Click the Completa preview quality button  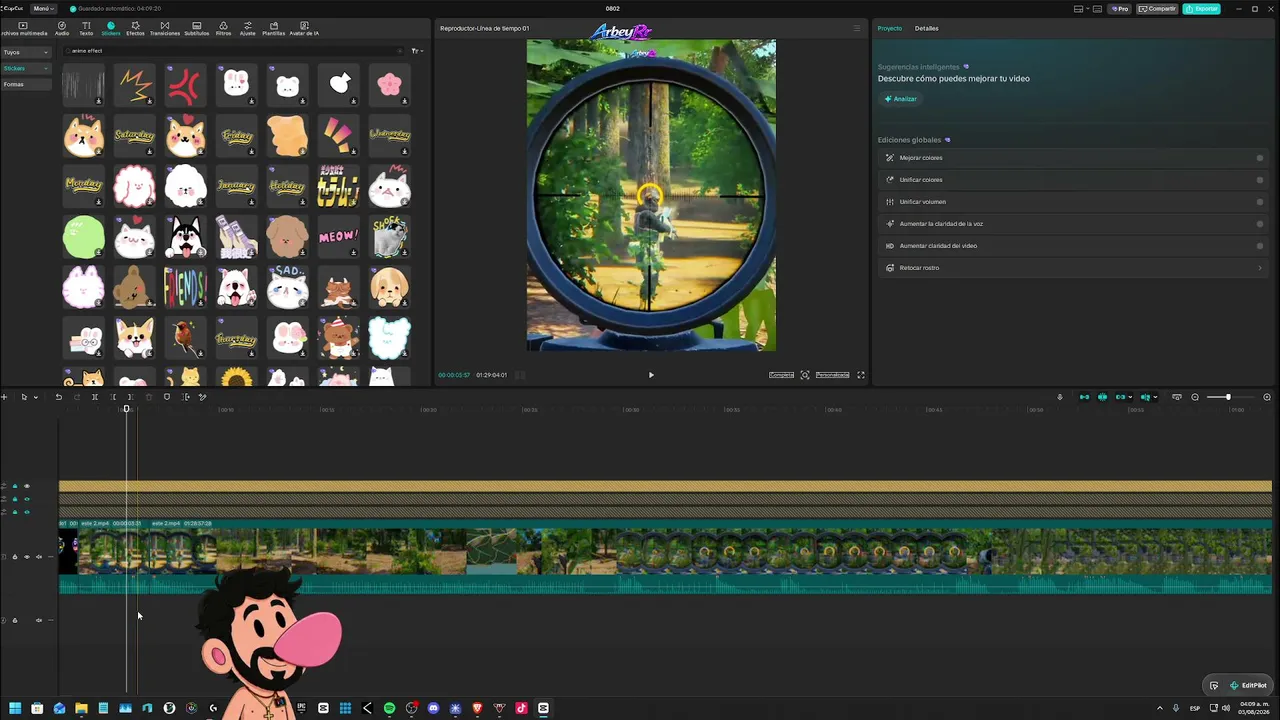click(781, 375)
